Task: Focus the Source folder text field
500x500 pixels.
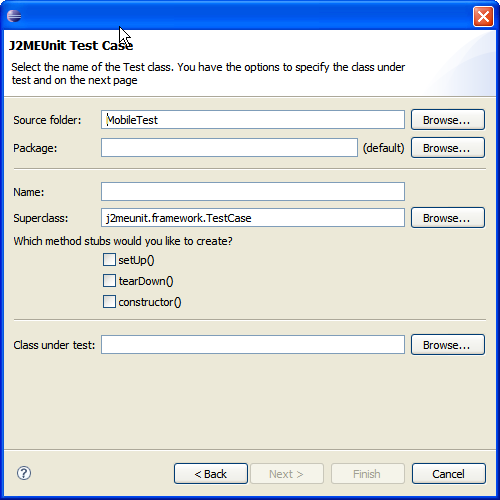Action: click(253, 120)
